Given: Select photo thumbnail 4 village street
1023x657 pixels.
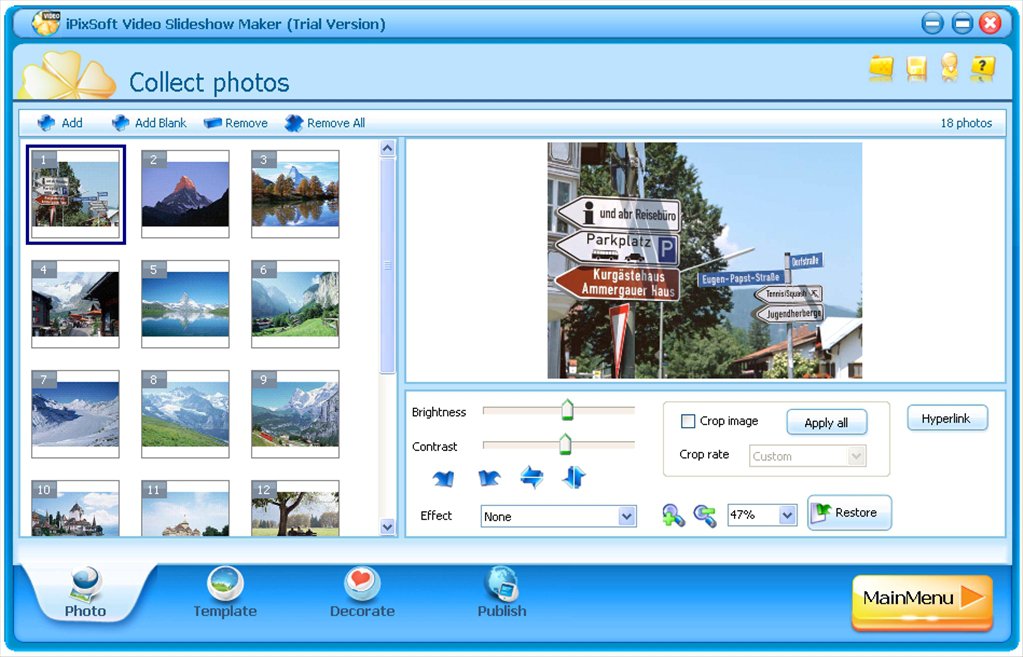Looking at the screenshot, I should (76, 304).
